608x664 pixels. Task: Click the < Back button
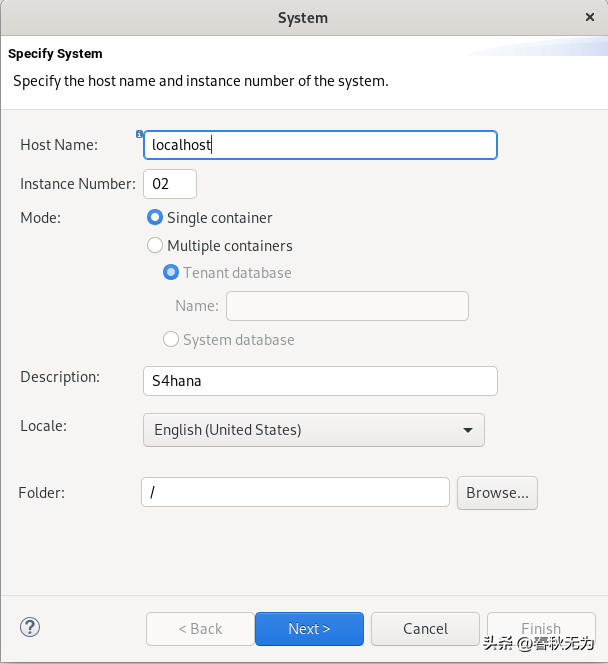(x=200, y=629)
